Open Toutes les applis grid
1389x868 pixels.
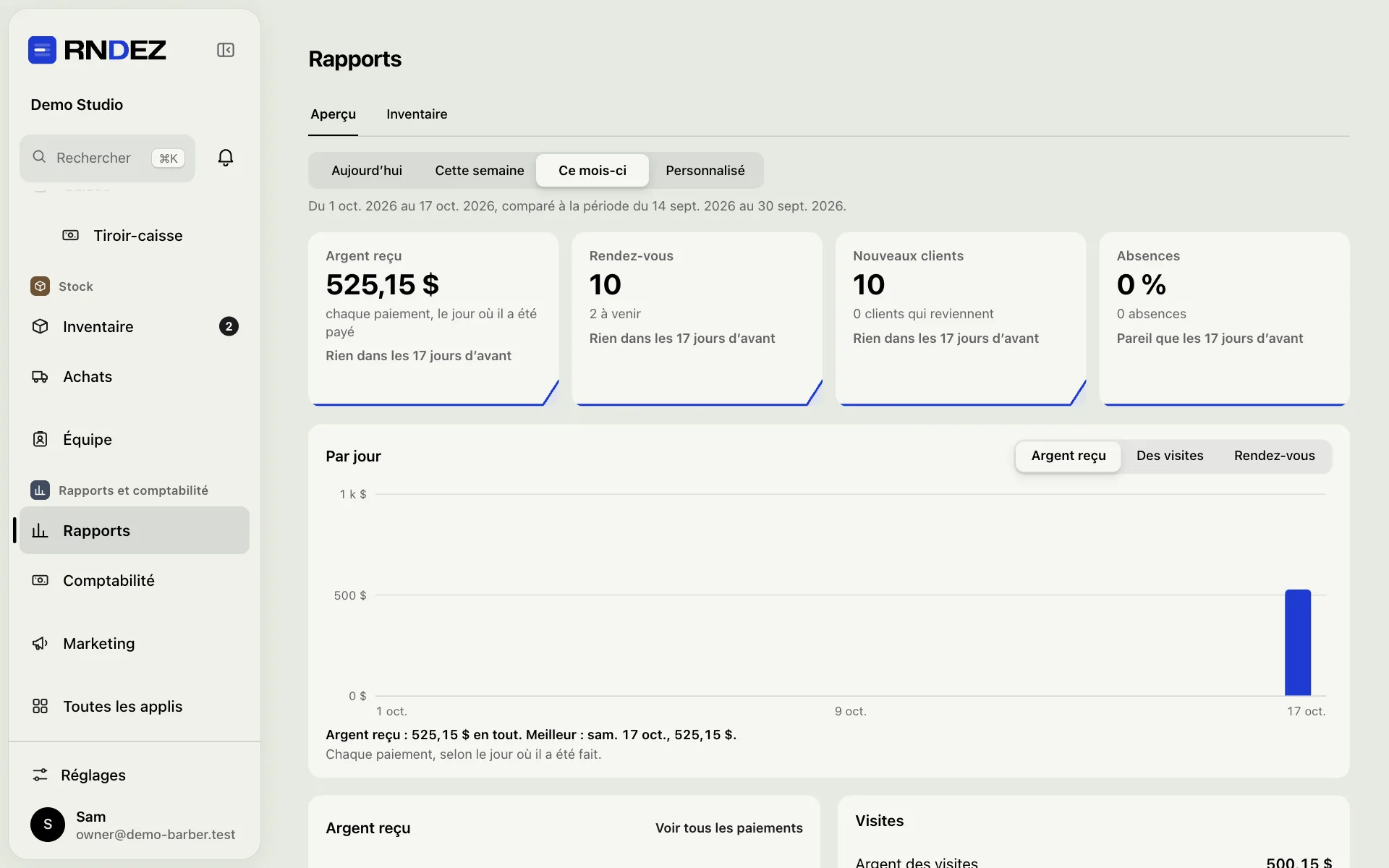[135, 706]
